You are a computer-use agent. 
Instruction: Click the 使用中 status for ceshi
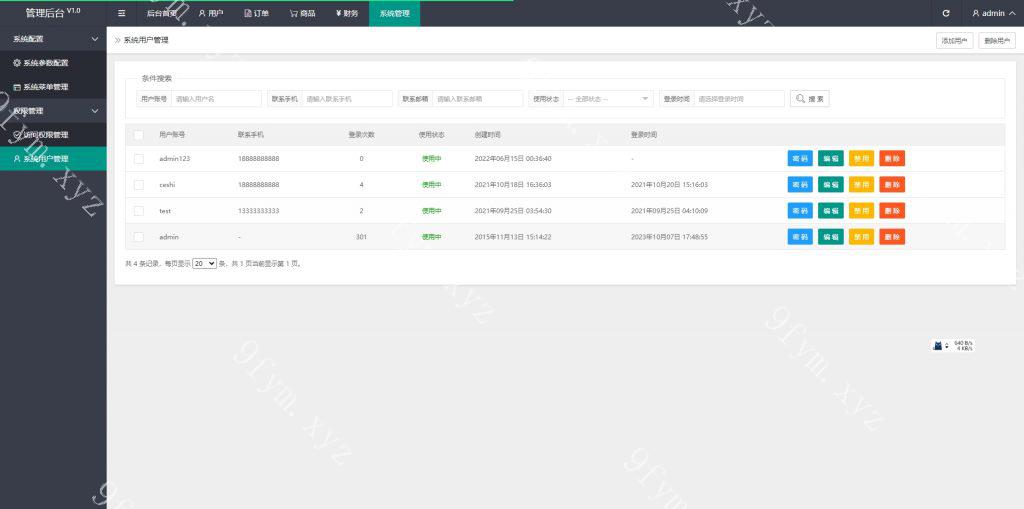pos(431,185)
